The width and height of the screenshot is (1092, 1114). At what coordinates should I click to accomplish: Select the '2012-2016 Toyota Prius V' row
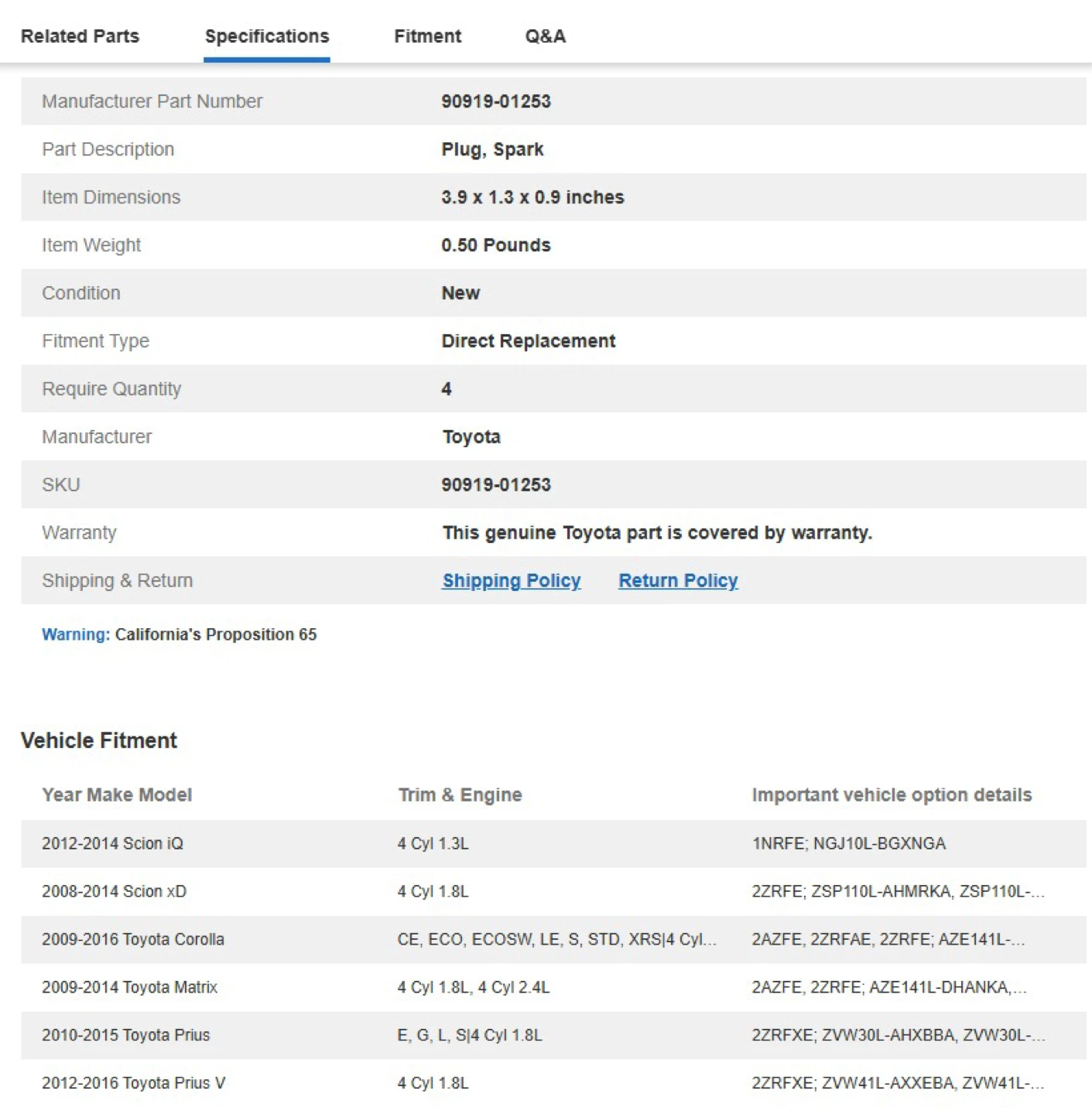553,1084
